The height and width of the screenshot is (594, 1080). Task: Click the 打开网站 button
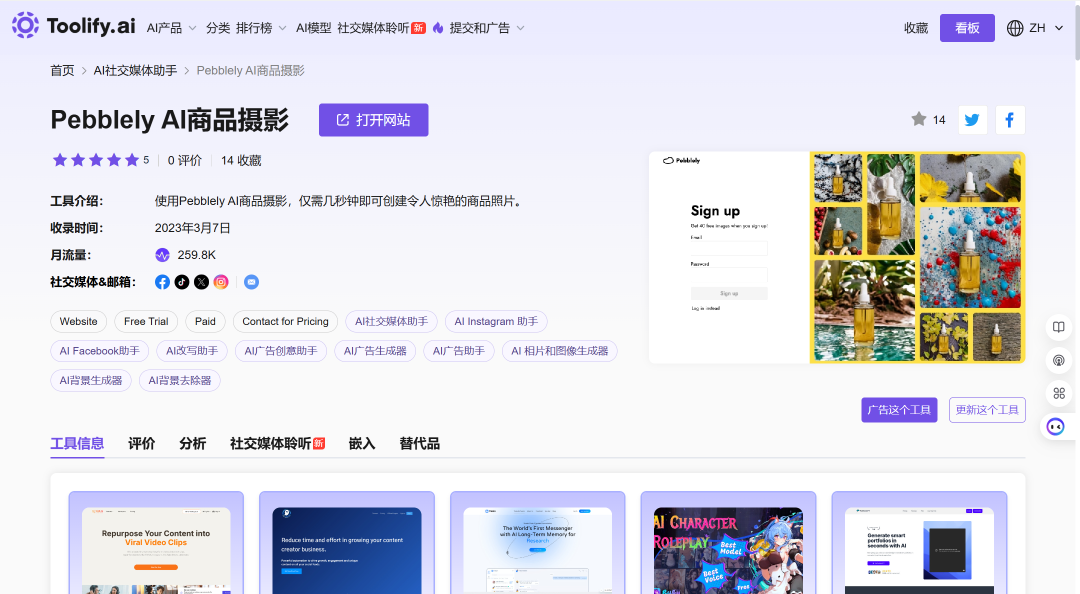(x=373, y=120)
